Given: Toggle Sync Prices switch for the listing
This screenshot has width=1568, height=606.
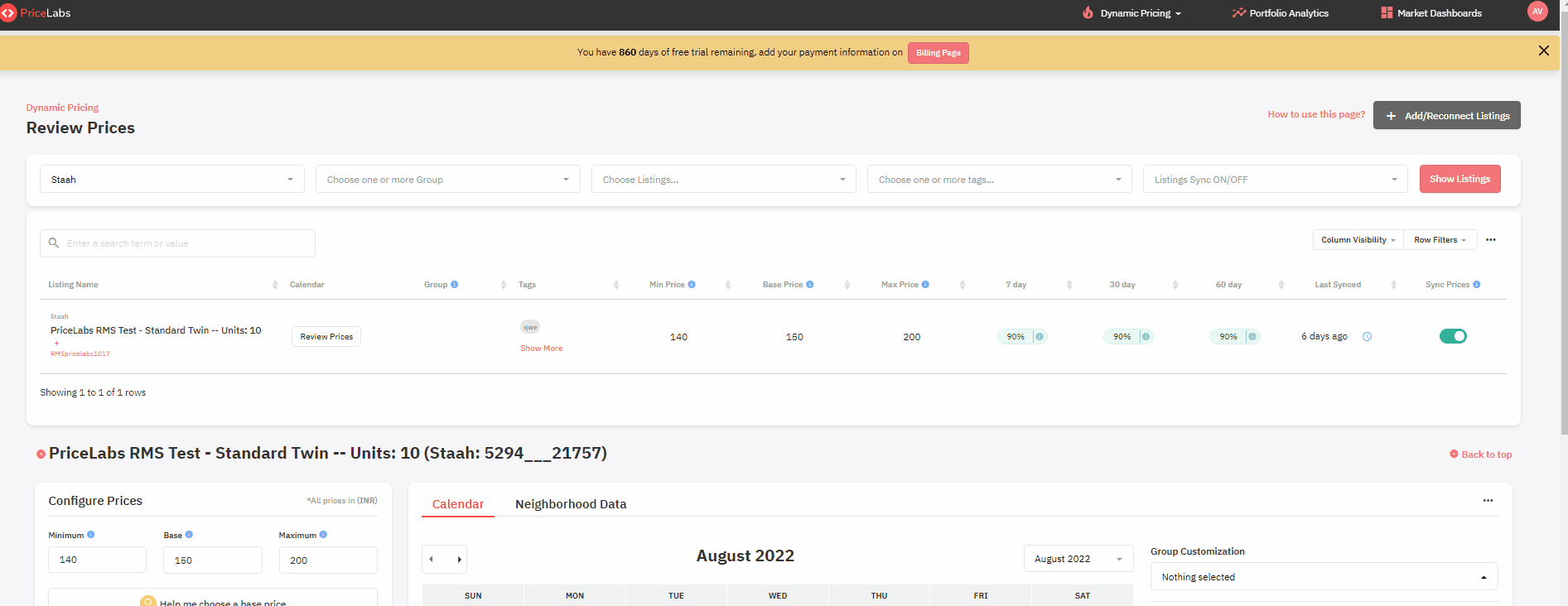Looking at the screenshot, I should (x=1453, y=336).
